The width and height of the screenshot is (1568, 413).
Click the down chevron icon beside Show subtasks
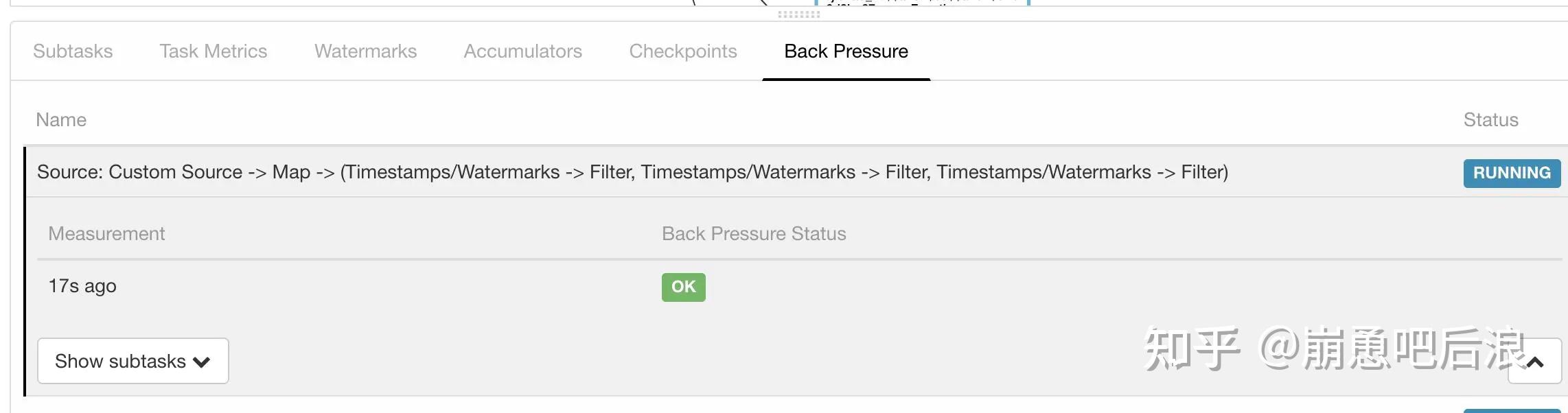point(201,362)
